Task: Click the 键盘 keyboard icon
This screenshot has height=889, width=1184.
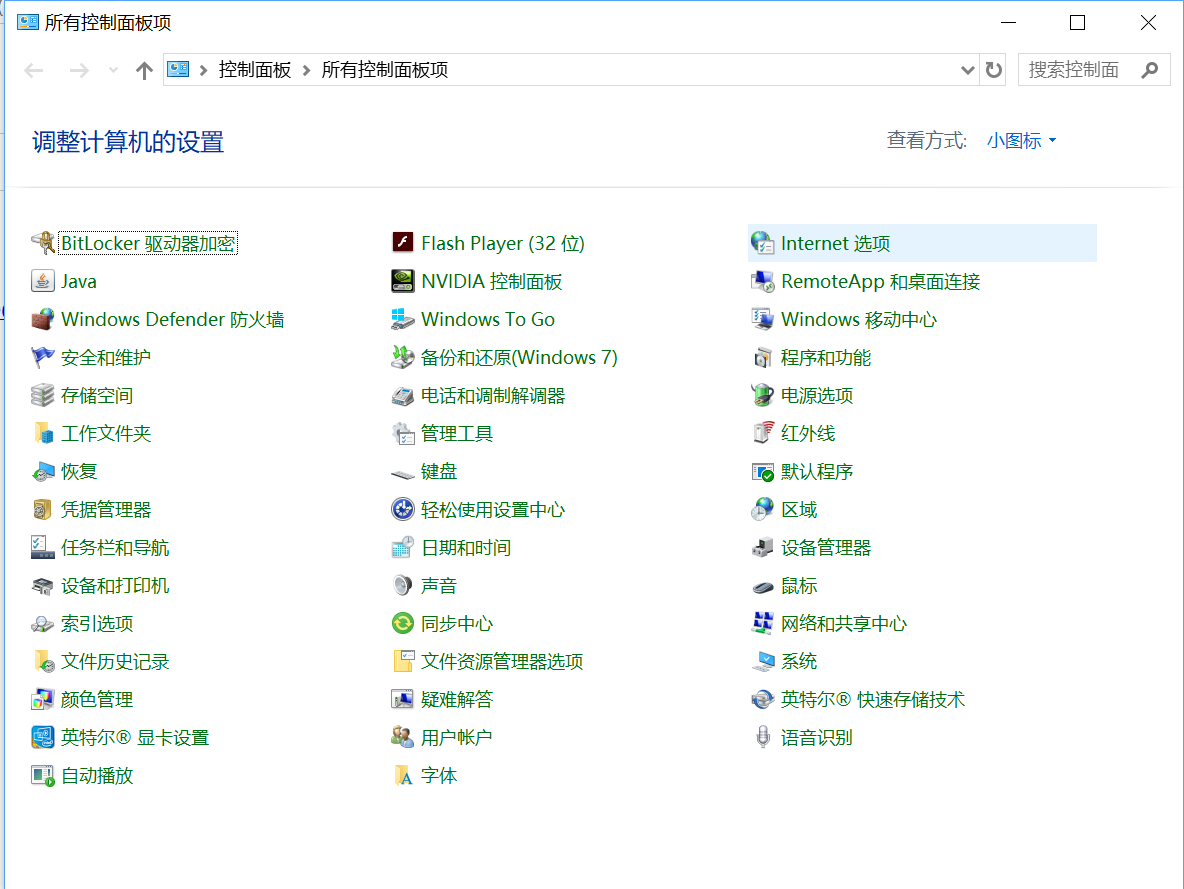Action: 402,473
